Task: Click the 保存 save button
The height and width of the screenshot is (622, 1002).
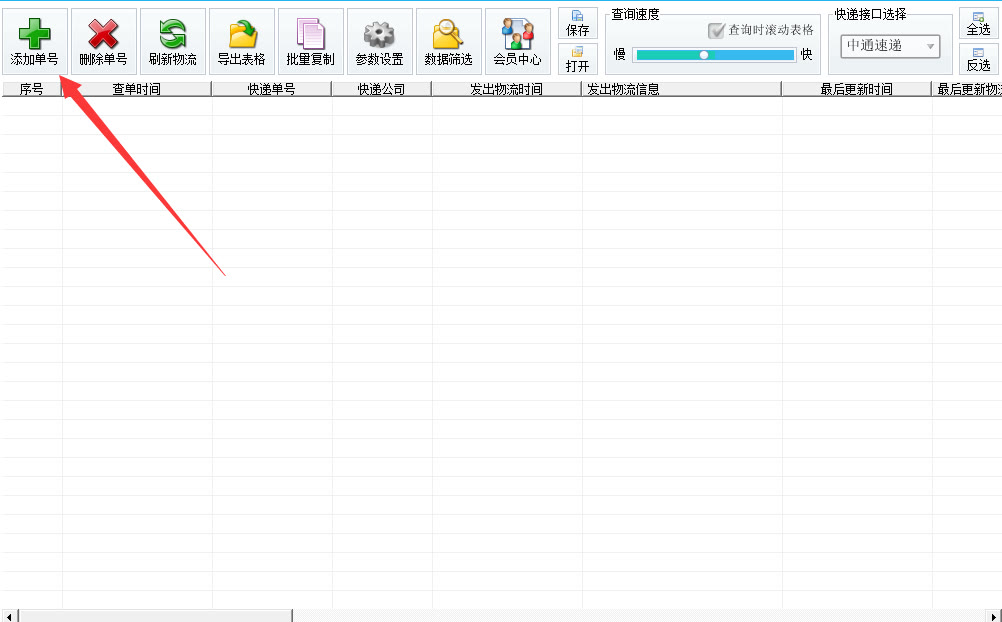Action: coord(578,24)
